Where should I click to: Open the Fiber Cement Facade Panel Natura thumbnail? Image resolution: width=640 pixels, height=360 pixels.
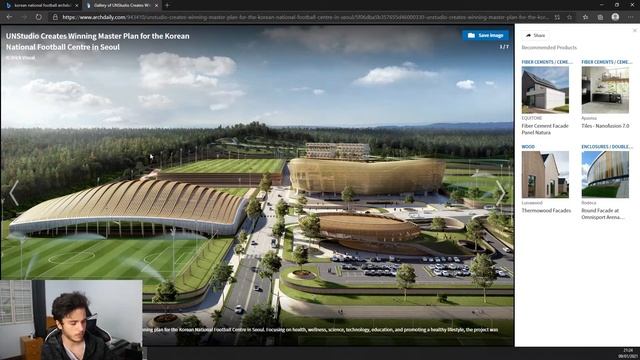[x=545, y=90]
